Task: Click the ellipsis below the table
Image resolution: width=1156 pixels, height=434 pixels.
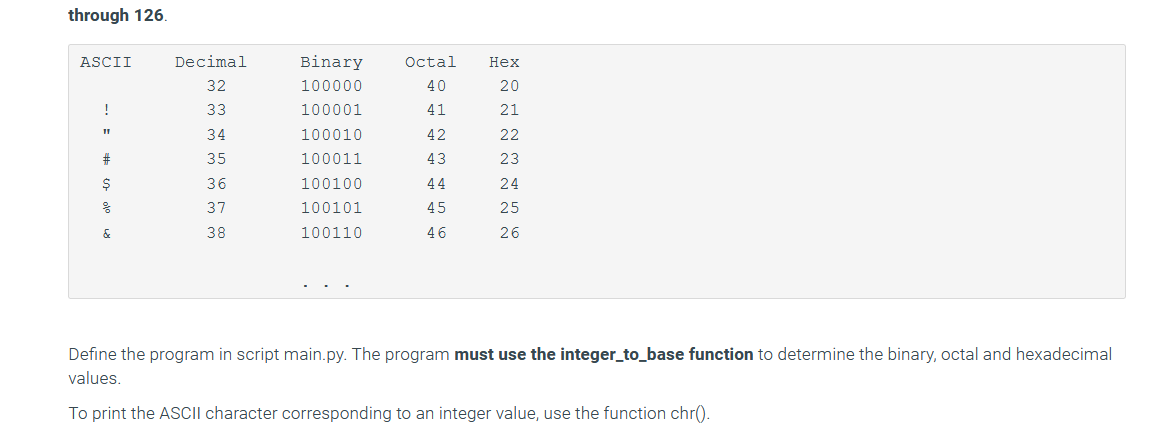Action: 326,284
